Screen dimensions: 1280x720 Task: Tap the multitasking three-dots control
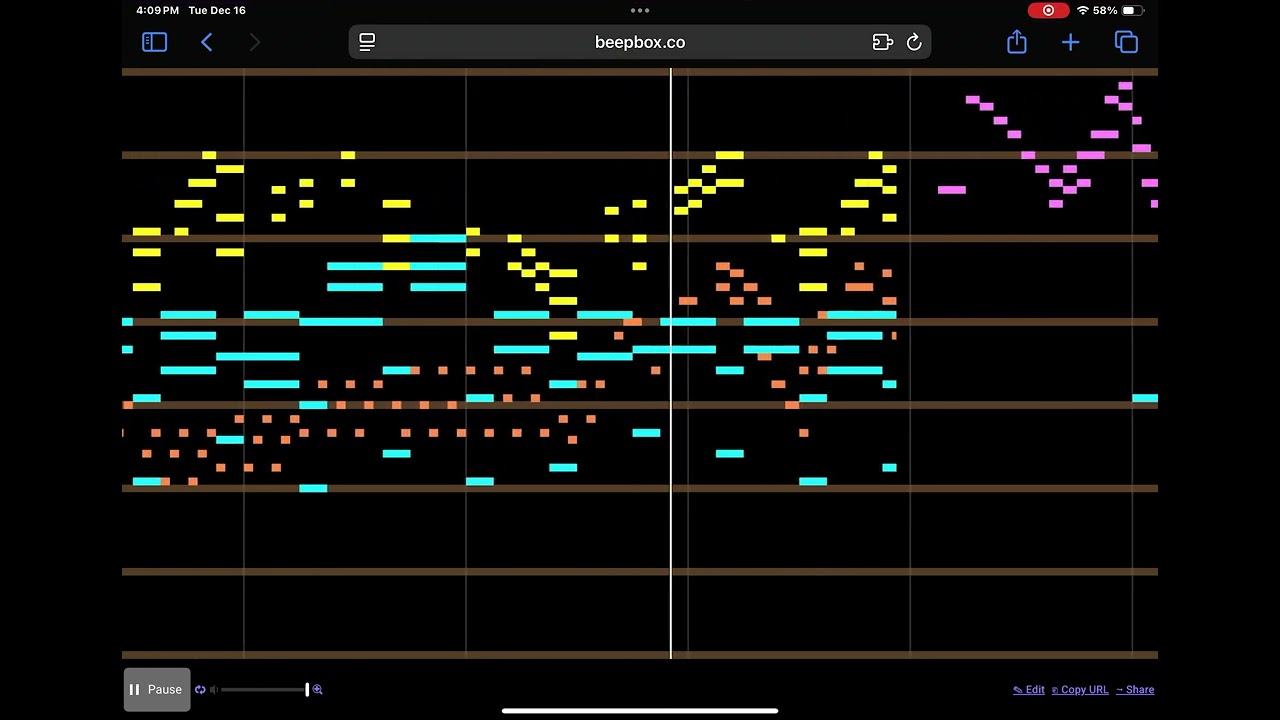click(x=640, y=10)
